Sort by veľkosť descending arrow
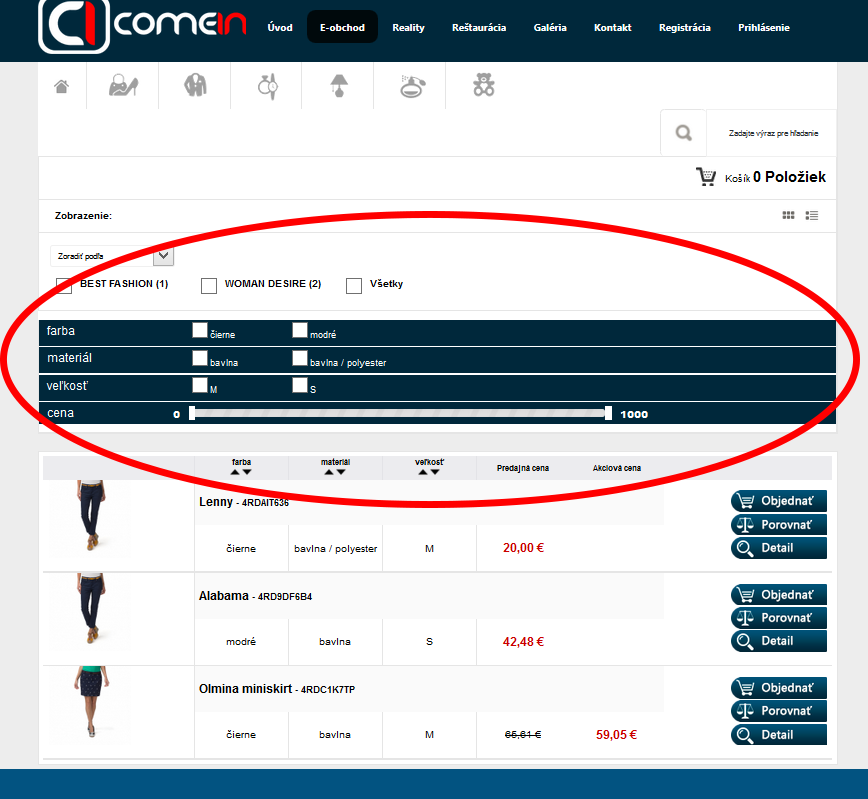 pos(436,472)
